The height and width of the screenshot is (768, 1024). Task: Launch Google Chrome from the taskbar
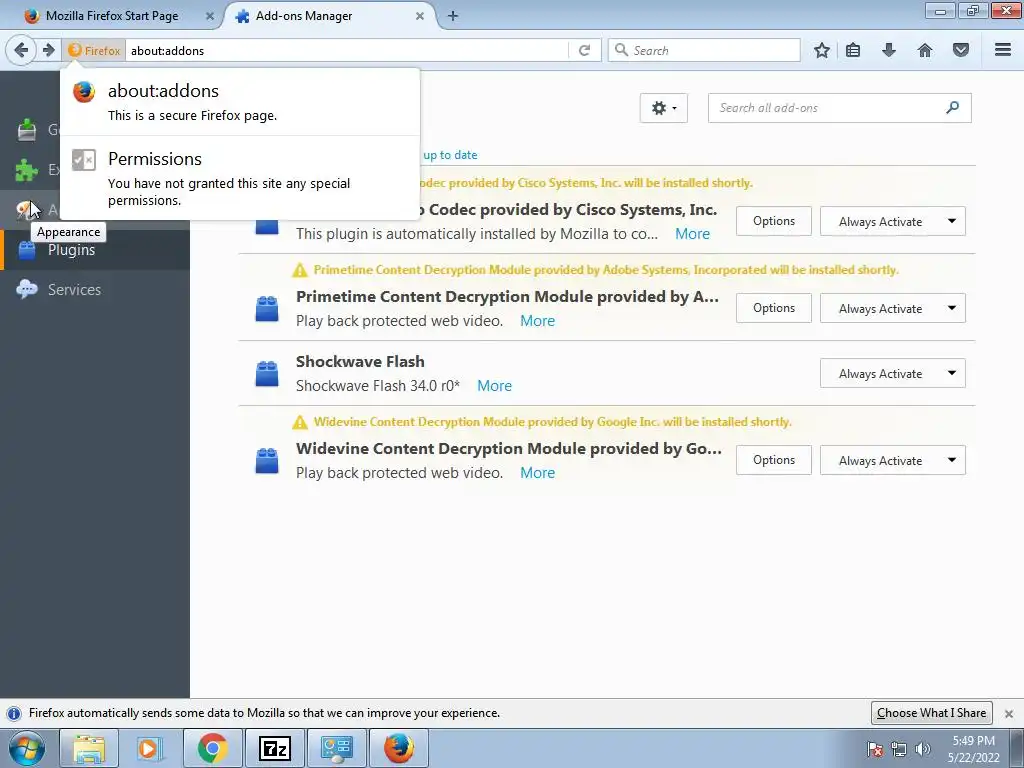(x=212, y=748)
